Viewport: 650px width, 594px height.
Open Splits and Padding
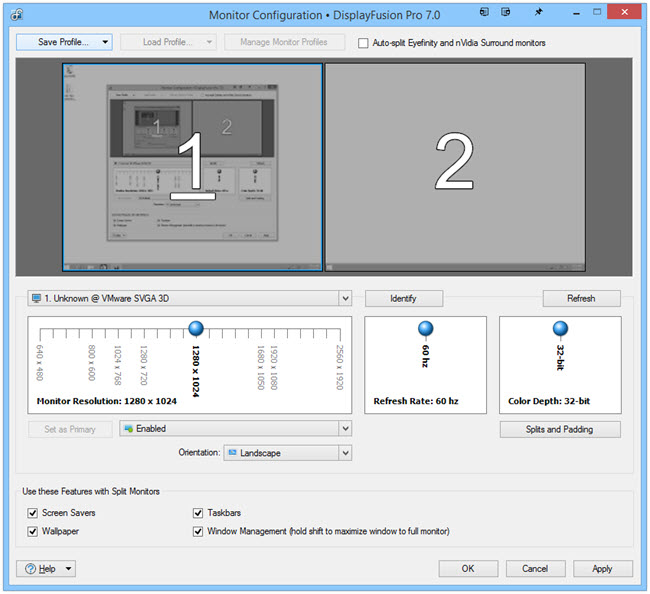pos(560,429)
